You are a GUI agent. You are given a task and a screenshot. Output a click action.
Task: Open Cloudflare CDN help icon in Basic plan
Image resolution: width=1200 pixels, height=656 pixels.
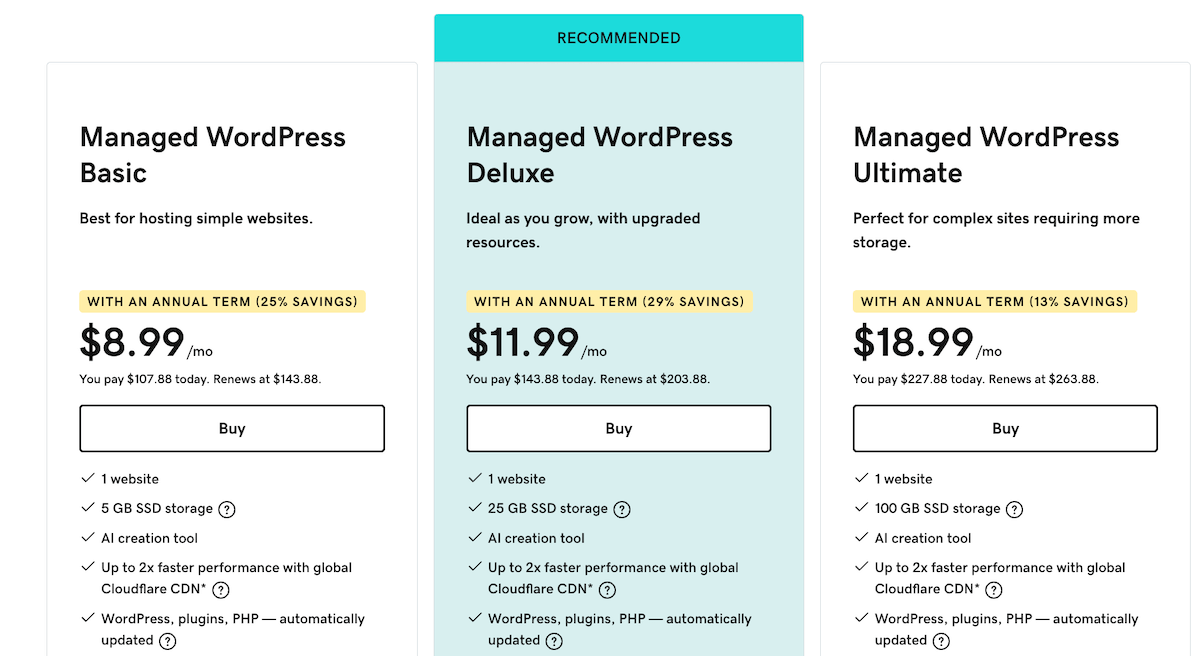[x=221, y=590]
